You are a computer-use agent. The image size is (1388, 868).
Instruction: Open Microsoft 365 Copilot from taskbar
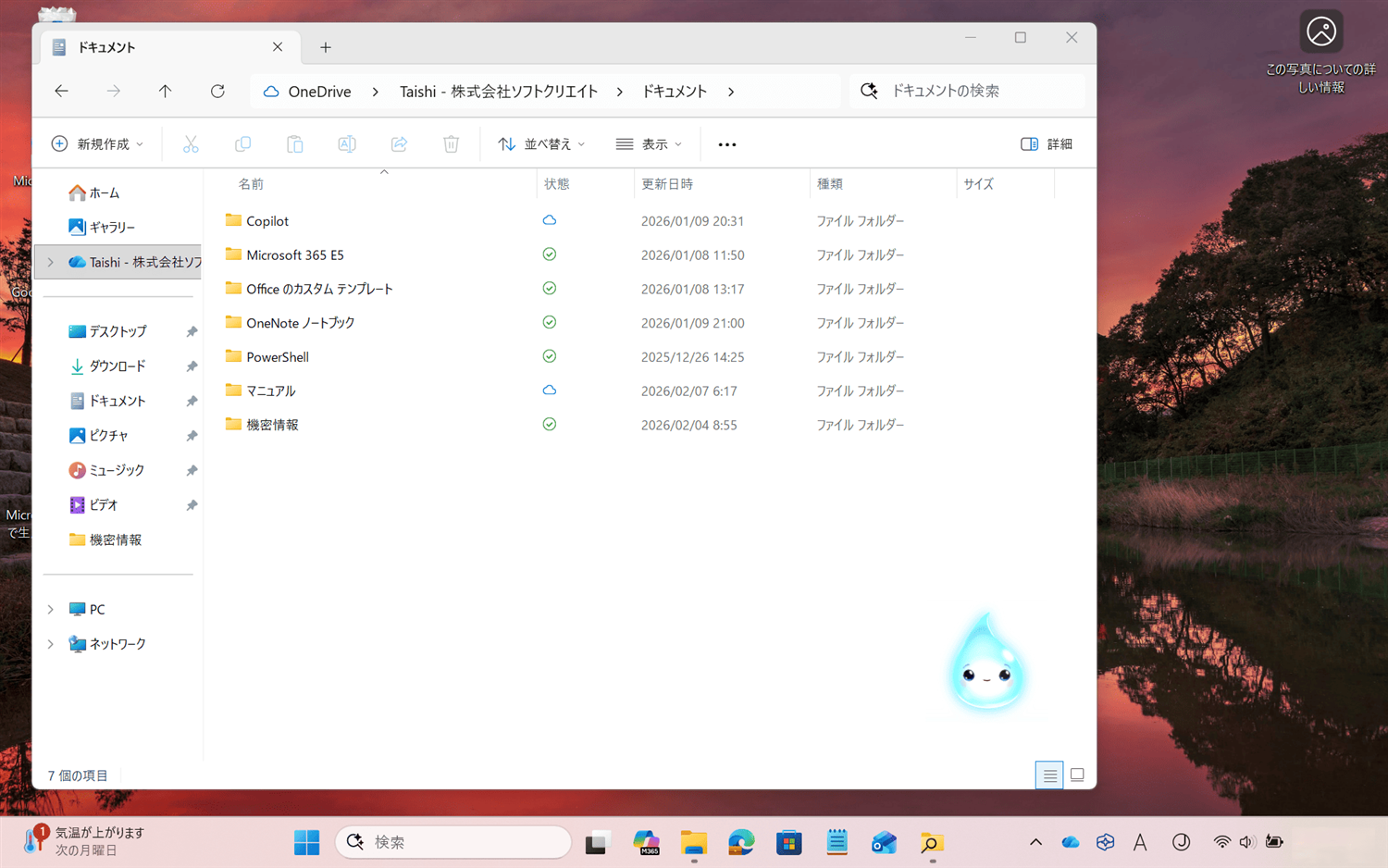[646, 842]
